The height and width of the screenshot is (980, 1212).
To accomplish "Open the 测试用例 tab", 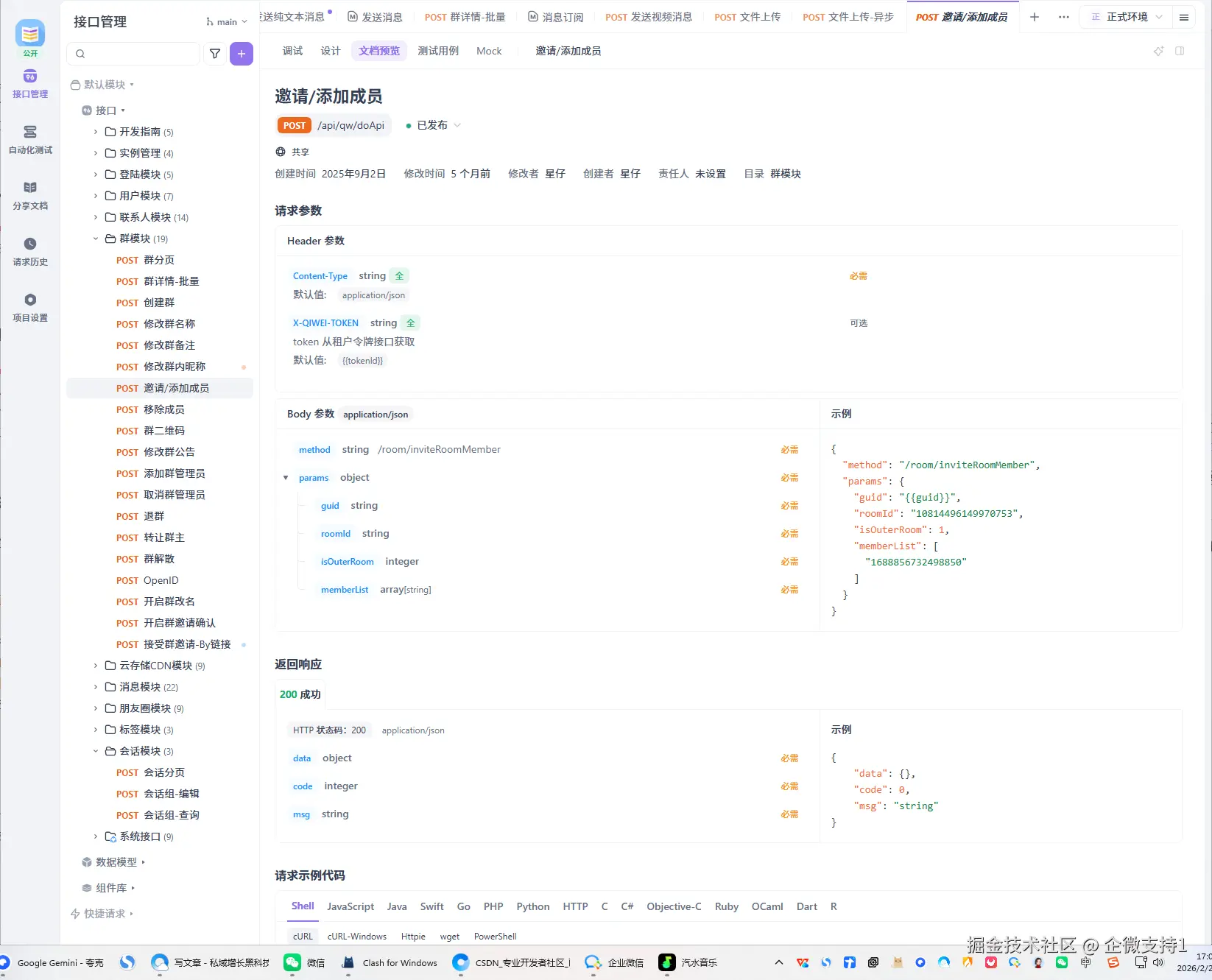I will click(x=438, y=51).
